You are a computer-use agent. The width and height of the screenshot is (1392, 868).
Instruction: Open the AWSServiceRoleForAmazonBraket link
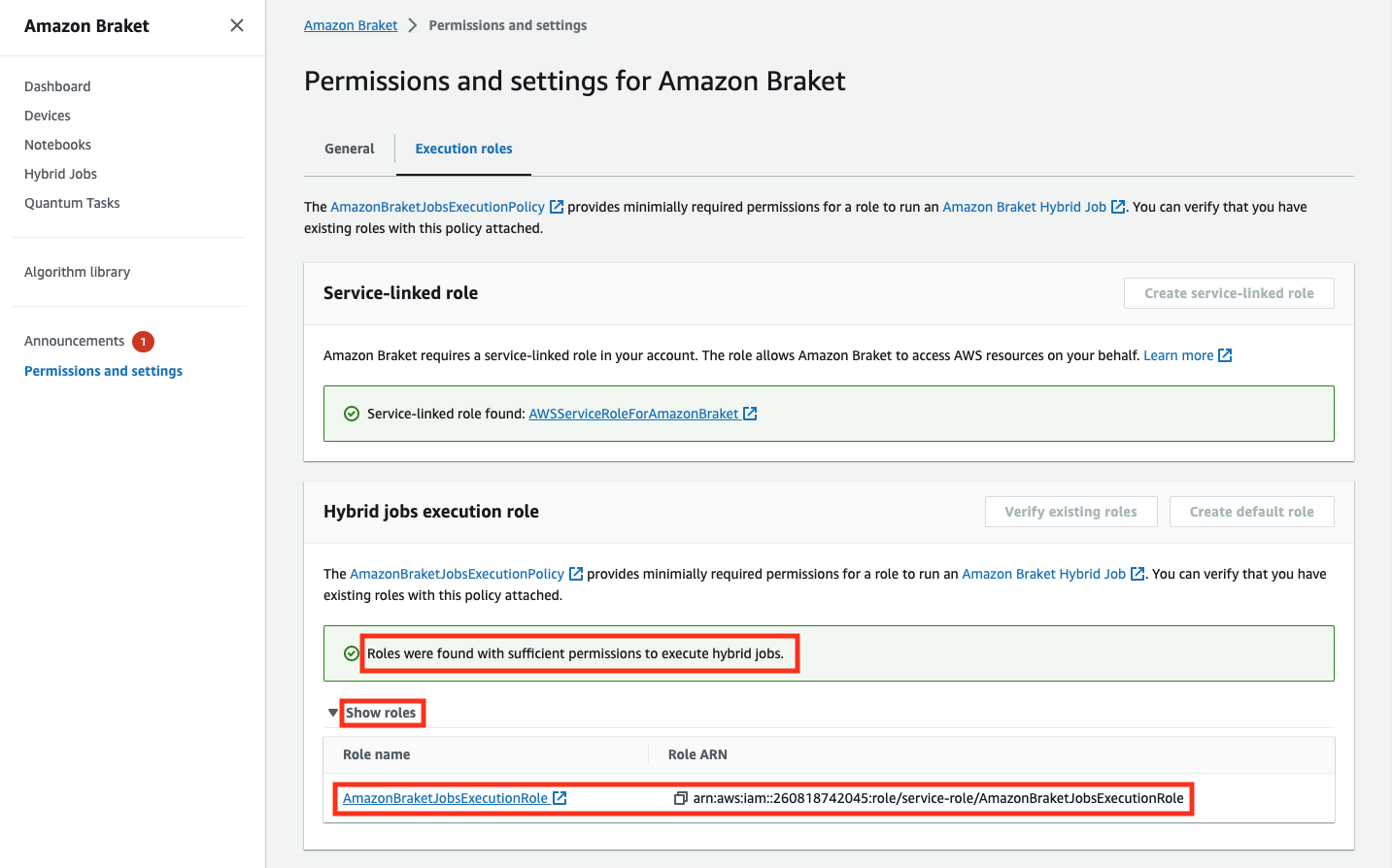pos(633,414)
